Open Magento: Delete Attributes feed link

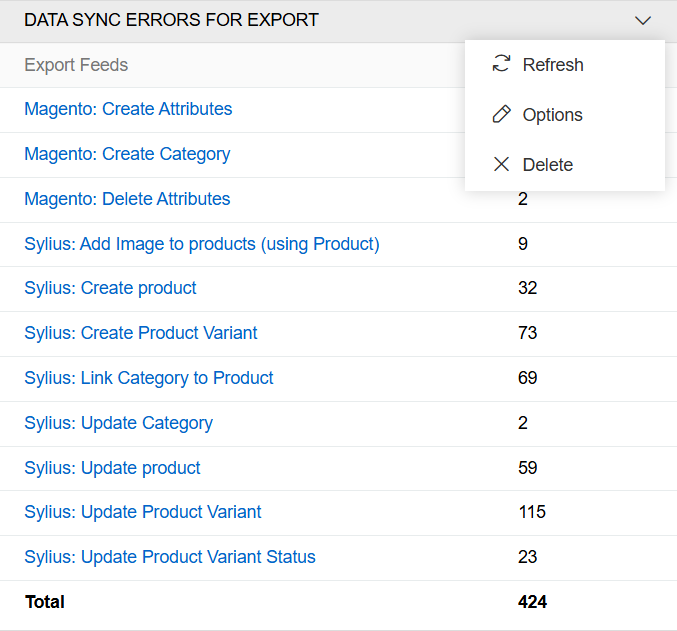click(x=127, y=199)
